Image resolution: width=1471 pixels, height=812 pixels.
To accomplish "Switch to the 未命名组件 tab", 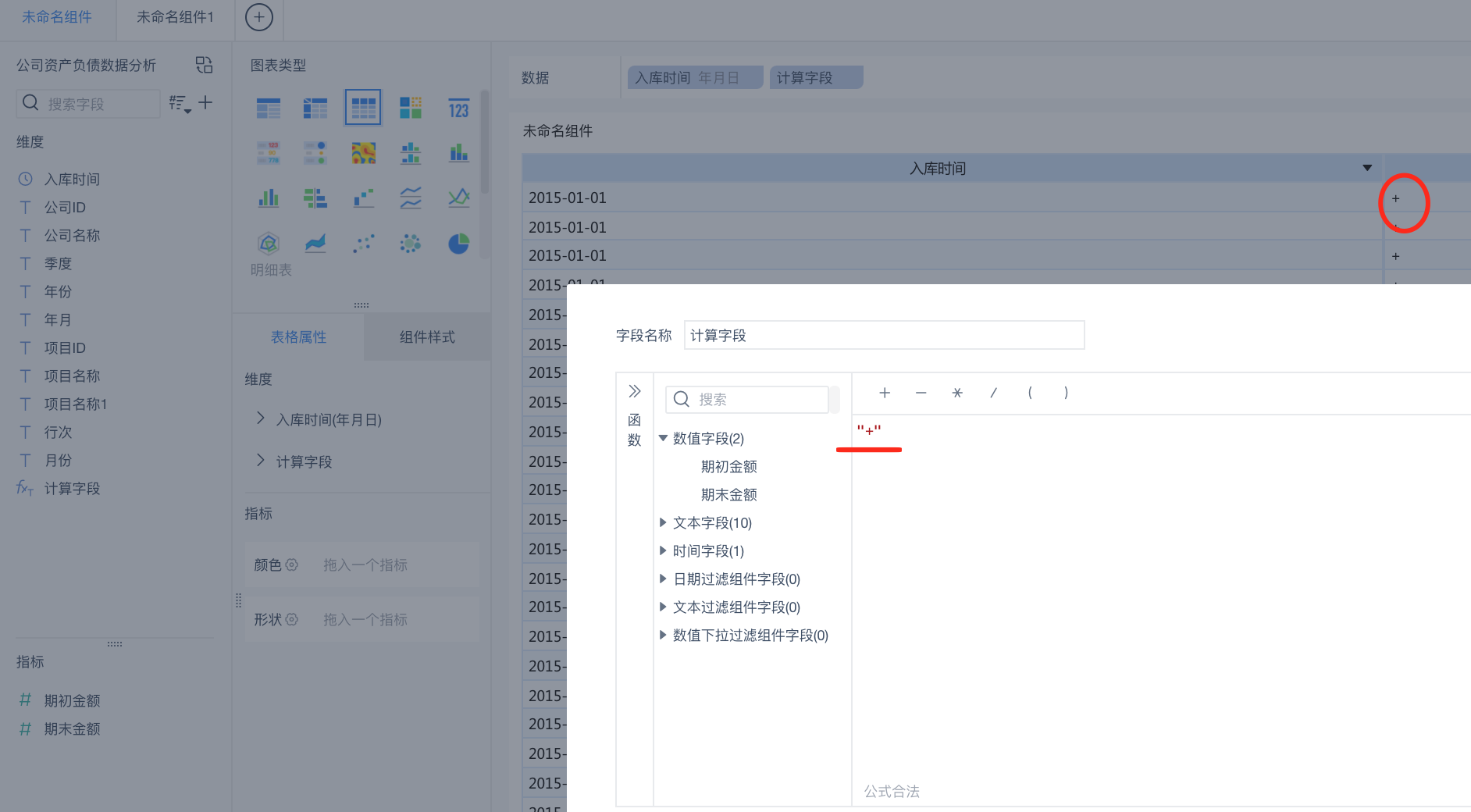I will 57,17.
